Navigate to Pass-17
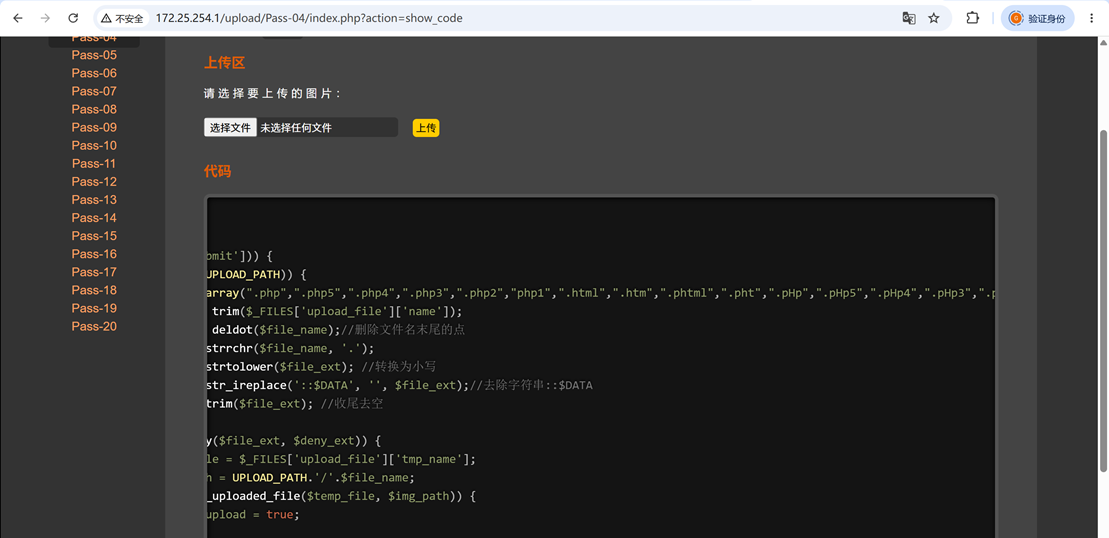1109x538 pixels. coord(94,272)
